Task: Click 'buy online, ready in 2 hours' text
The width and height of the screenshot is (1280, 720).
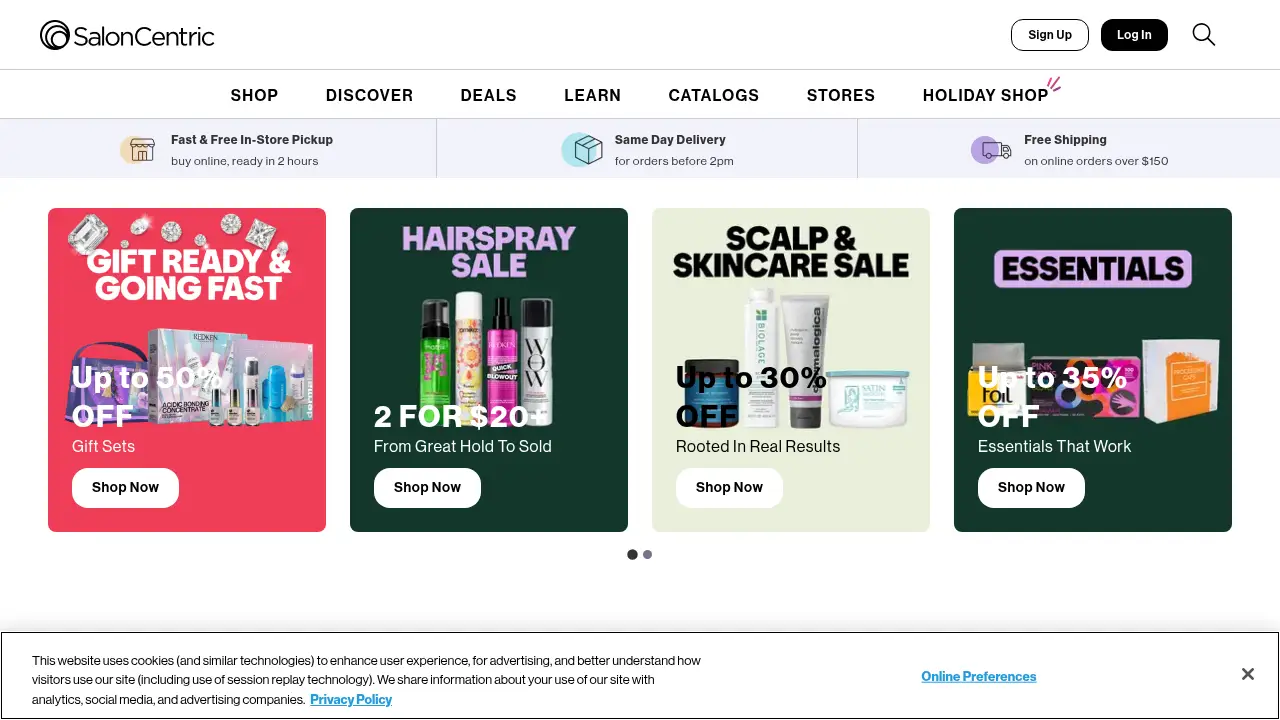Action: coord(245,161)
